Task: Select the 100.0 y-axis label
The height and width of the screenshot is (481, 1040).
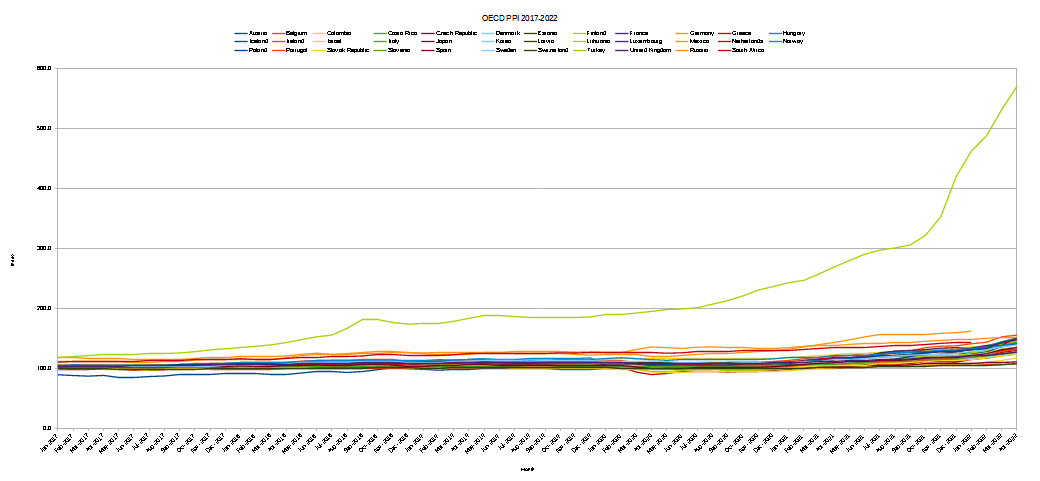Action: click(44, 369)
